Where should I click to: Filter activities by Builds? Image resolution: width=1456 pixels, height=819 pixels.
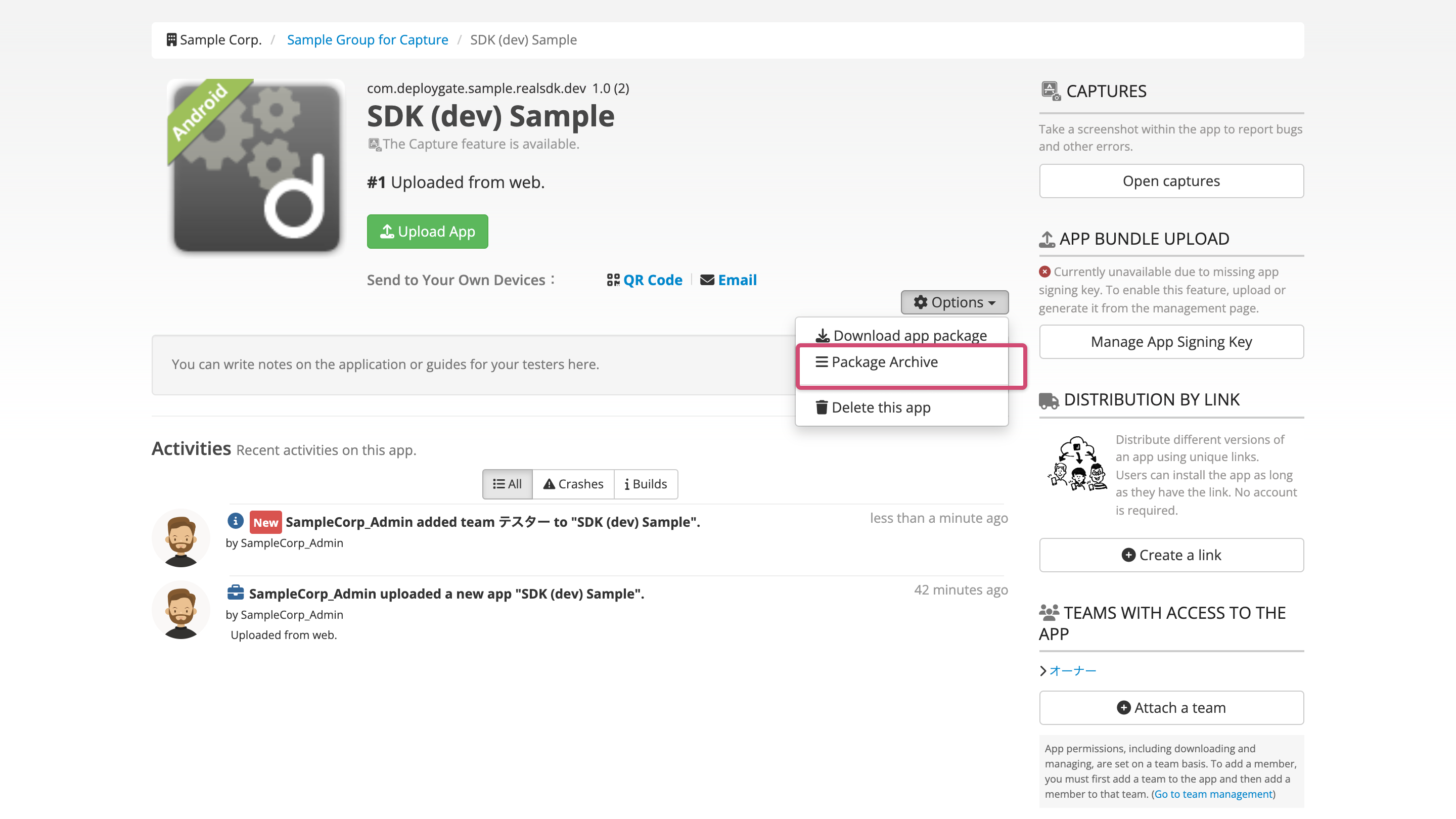(646, 484)
